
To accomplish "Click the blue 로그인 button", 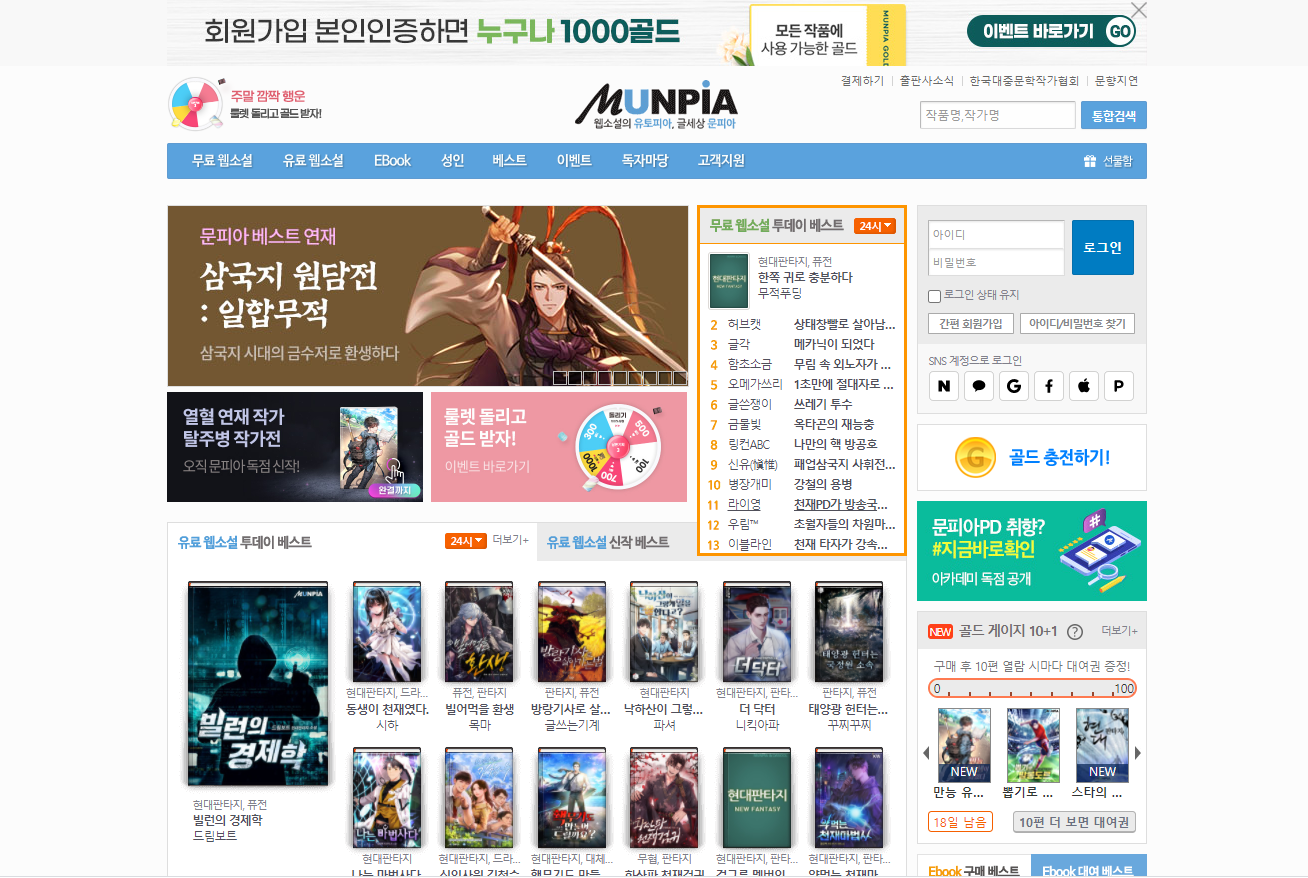I will [1103, 247].
